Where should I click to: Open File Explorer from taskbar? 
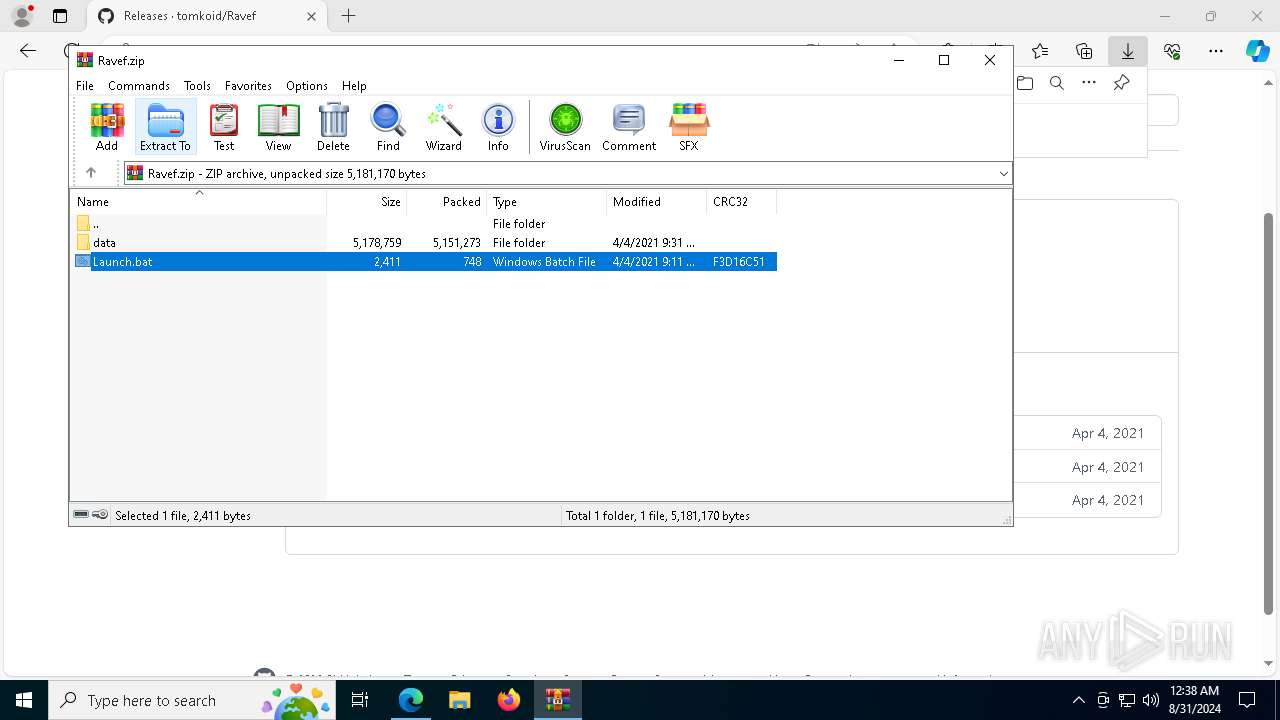[x=459, y=700]
